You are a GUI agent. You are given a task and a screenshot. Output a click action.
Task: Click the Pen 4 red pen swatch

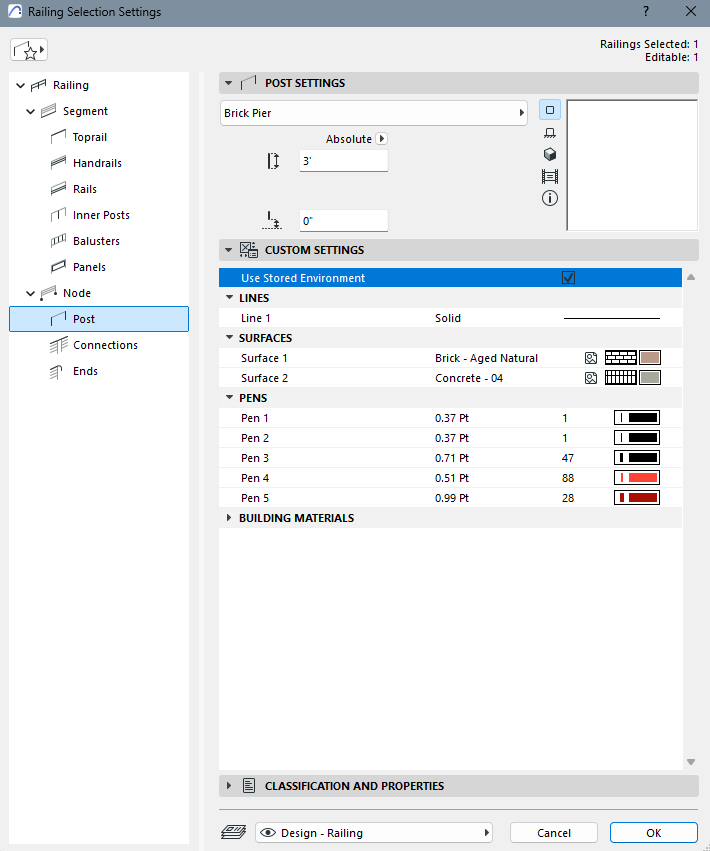coord(637,478)
